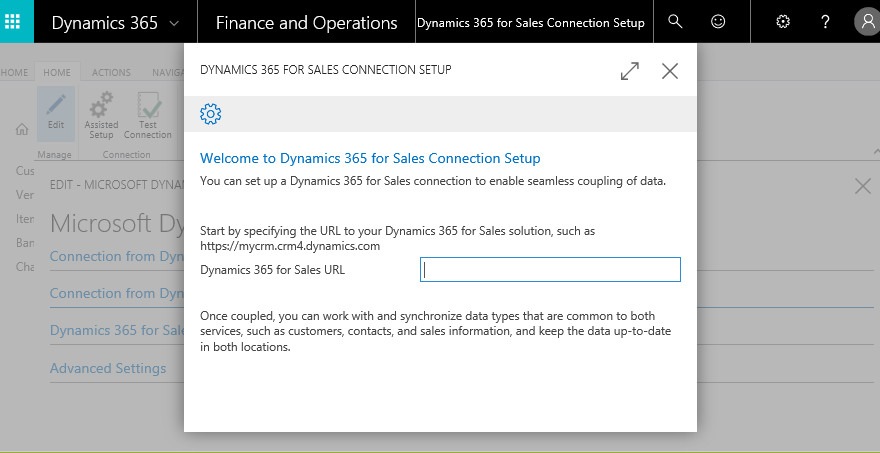The width and height of the screenshot is (880, 453).
Task: Click the smiley feedback icon
Action: [718, 22]
